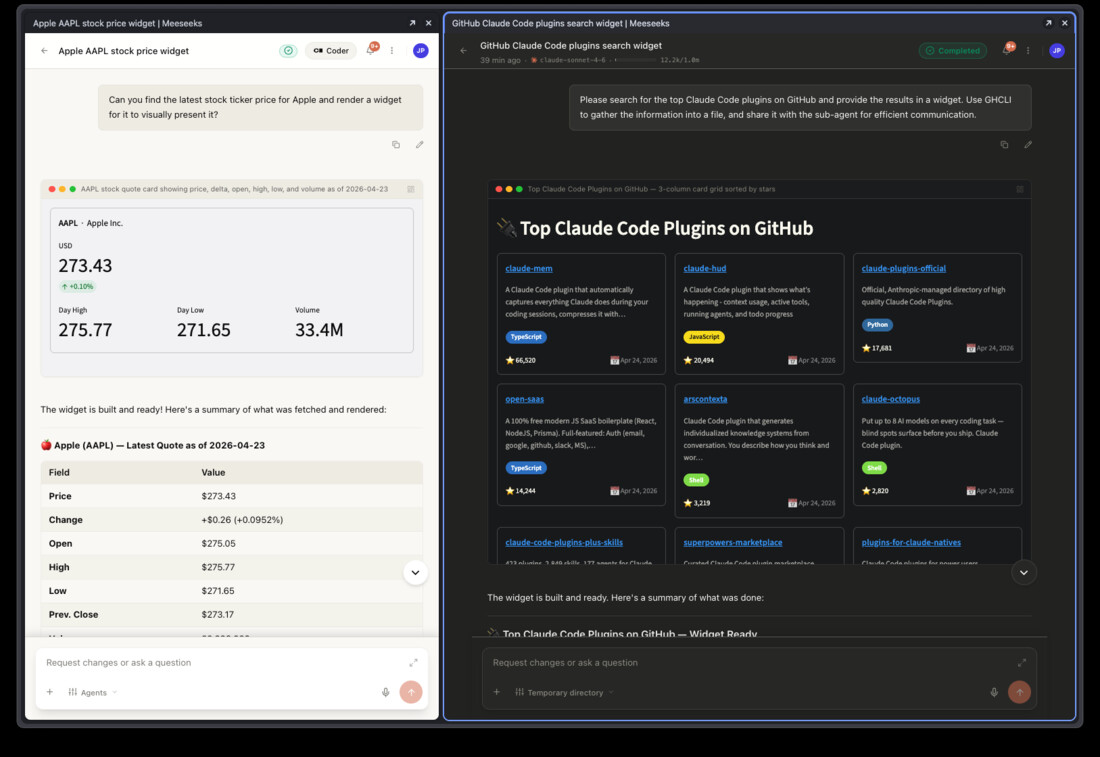The height and width of the screenshot is (757, 1100).
Task: Edit the GitHub plugins search request message
Action: tap(1028, 145)
